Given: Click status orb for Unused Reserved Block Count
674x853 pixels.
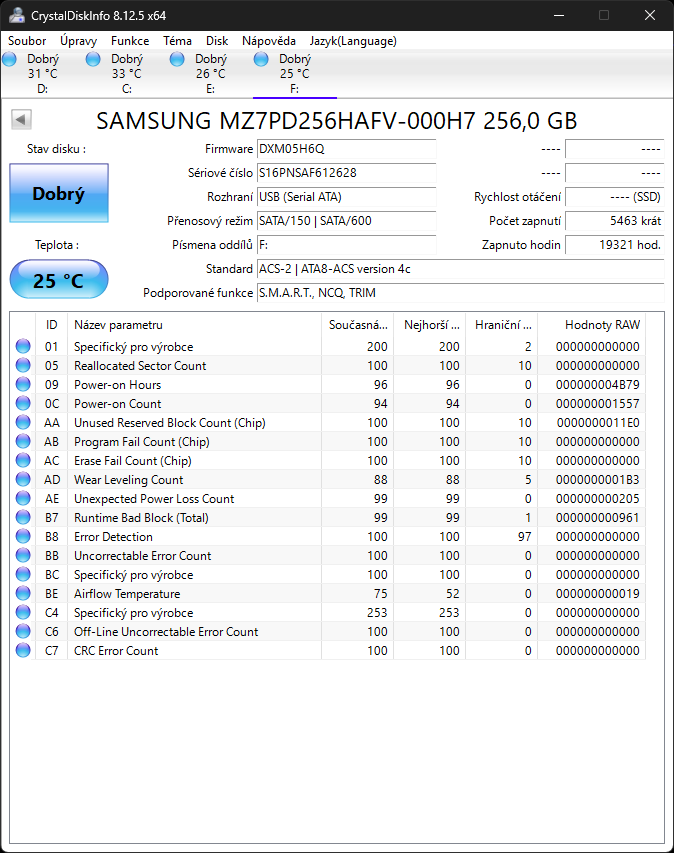Looking at the screenshot, I should coord(23,422).
